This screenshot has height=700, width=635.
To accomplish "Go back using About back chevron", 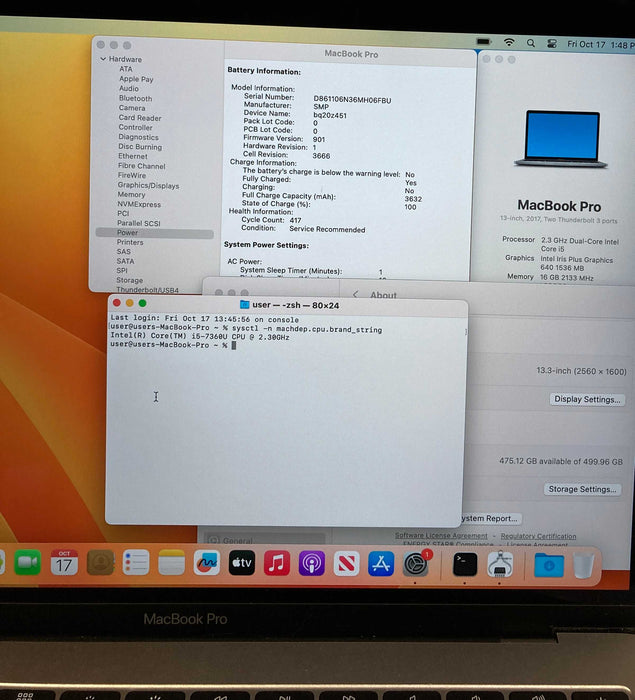I will click(x=355, y=295).
